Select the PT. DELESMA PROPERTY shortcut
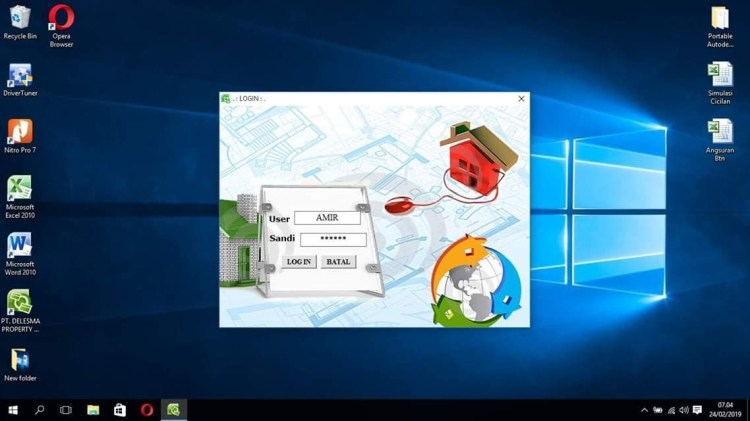 click(x=20, y=303)
